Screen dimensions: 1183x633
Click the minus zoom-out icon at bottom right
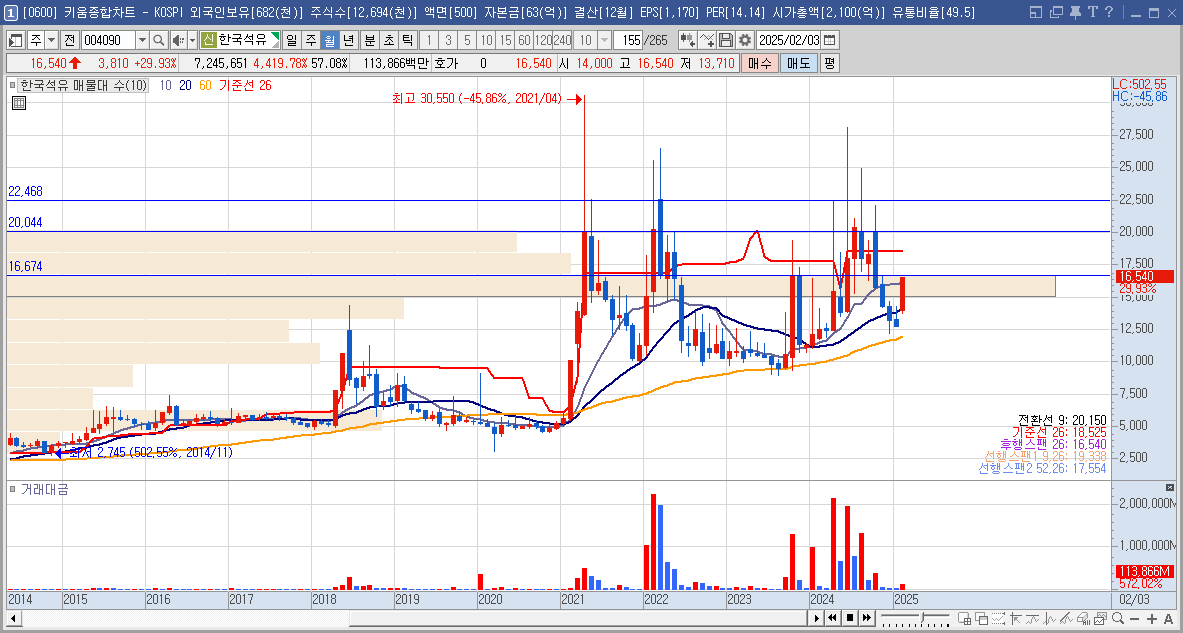[1135, 619]
